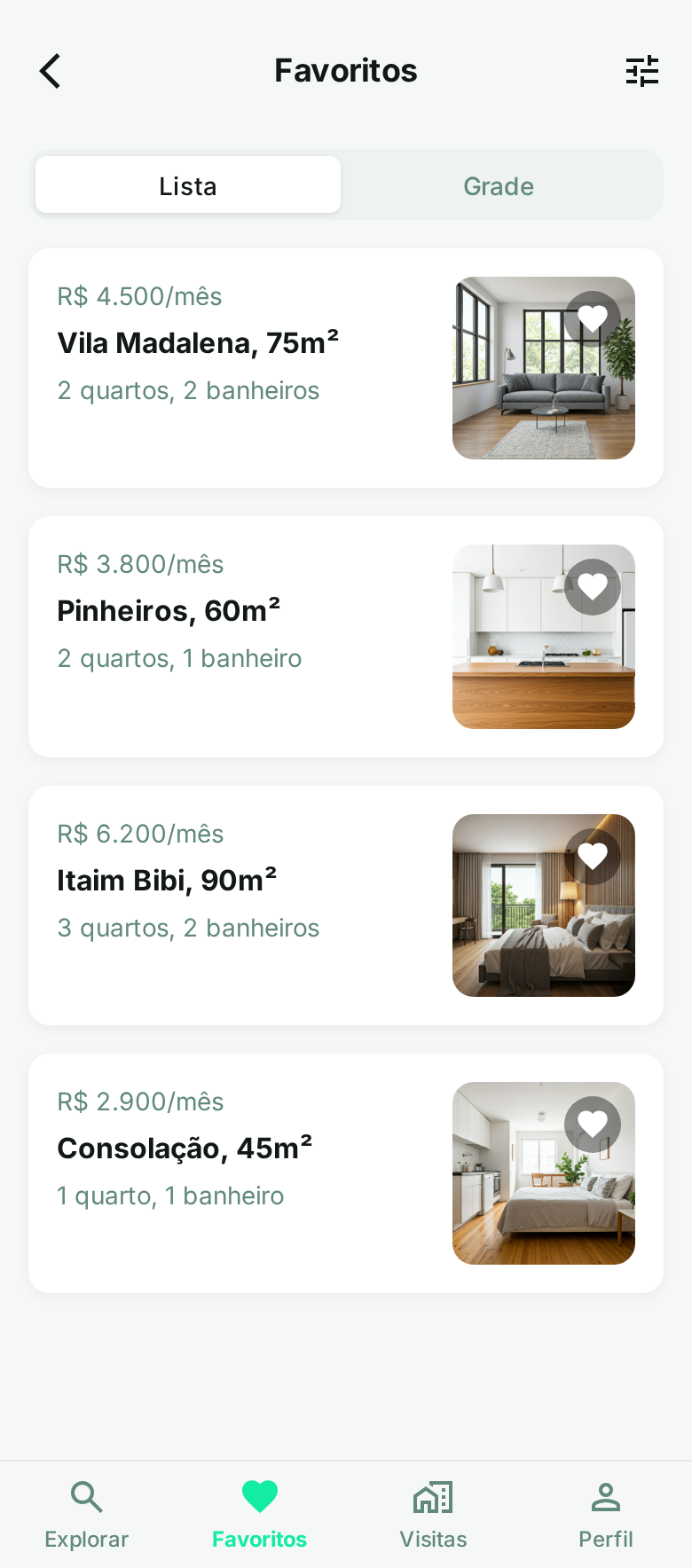Tap the Favoritos heart icon in bottom bar

(x=259, y=1497)
